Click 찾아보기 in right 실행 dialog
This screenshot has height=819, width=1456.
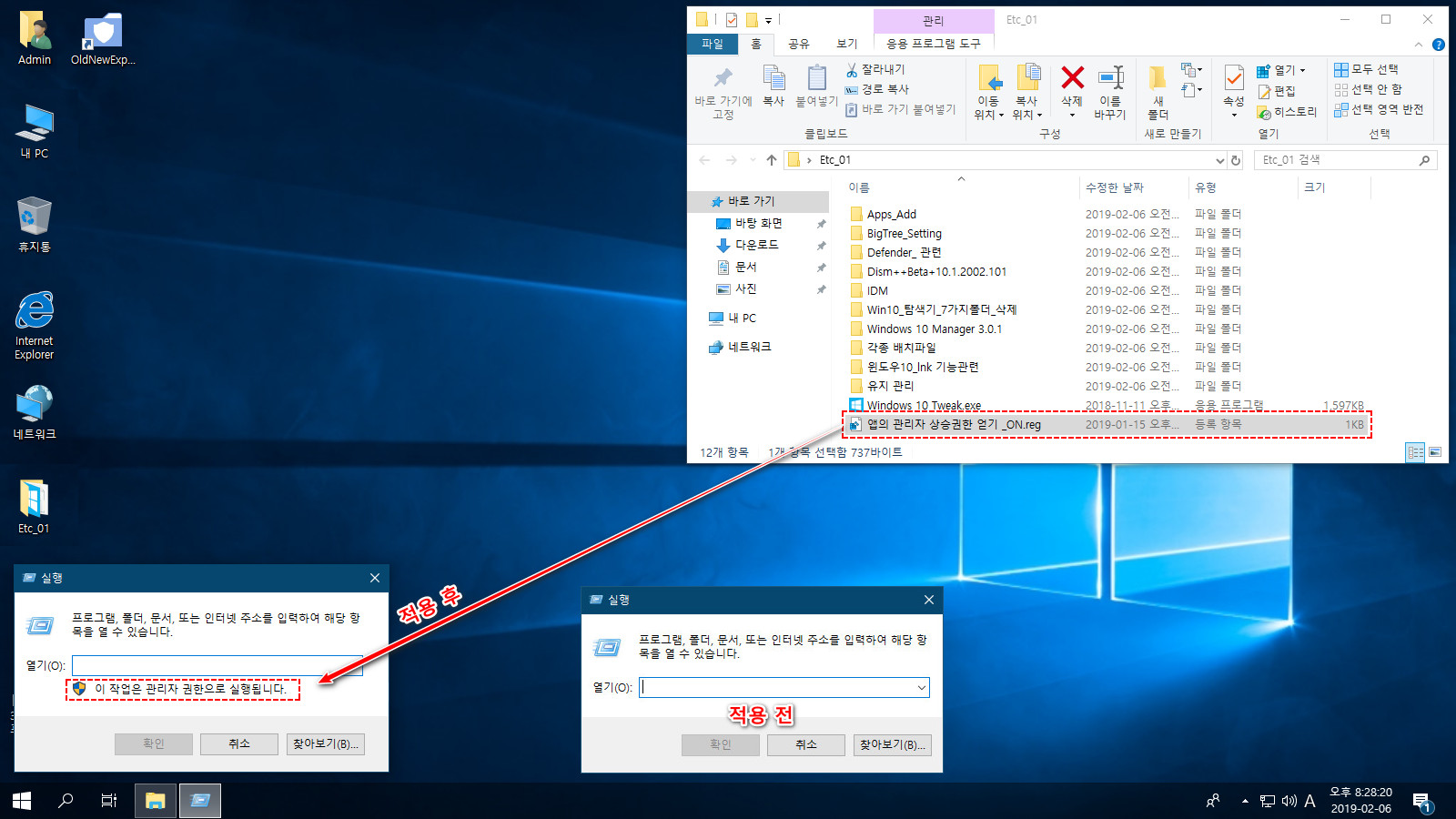click(x=893, y=744)
